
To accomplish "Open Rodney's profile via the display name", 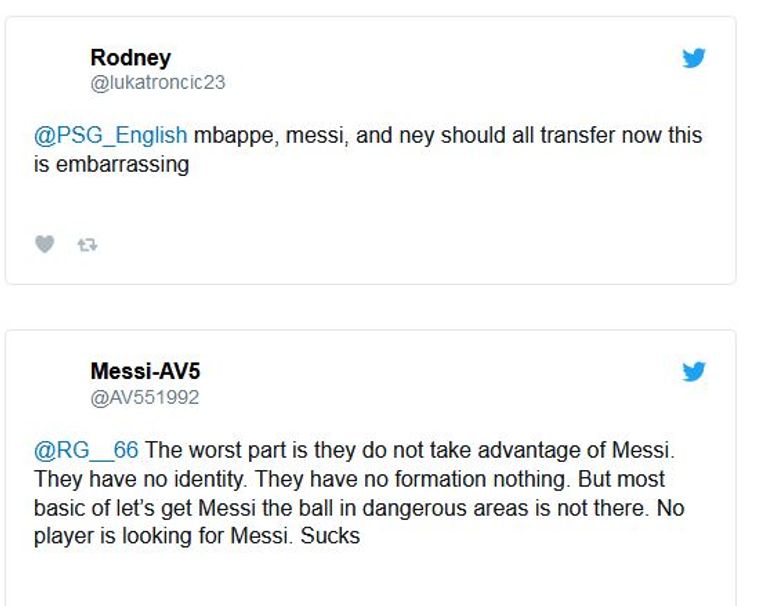I will click(130, 58).
